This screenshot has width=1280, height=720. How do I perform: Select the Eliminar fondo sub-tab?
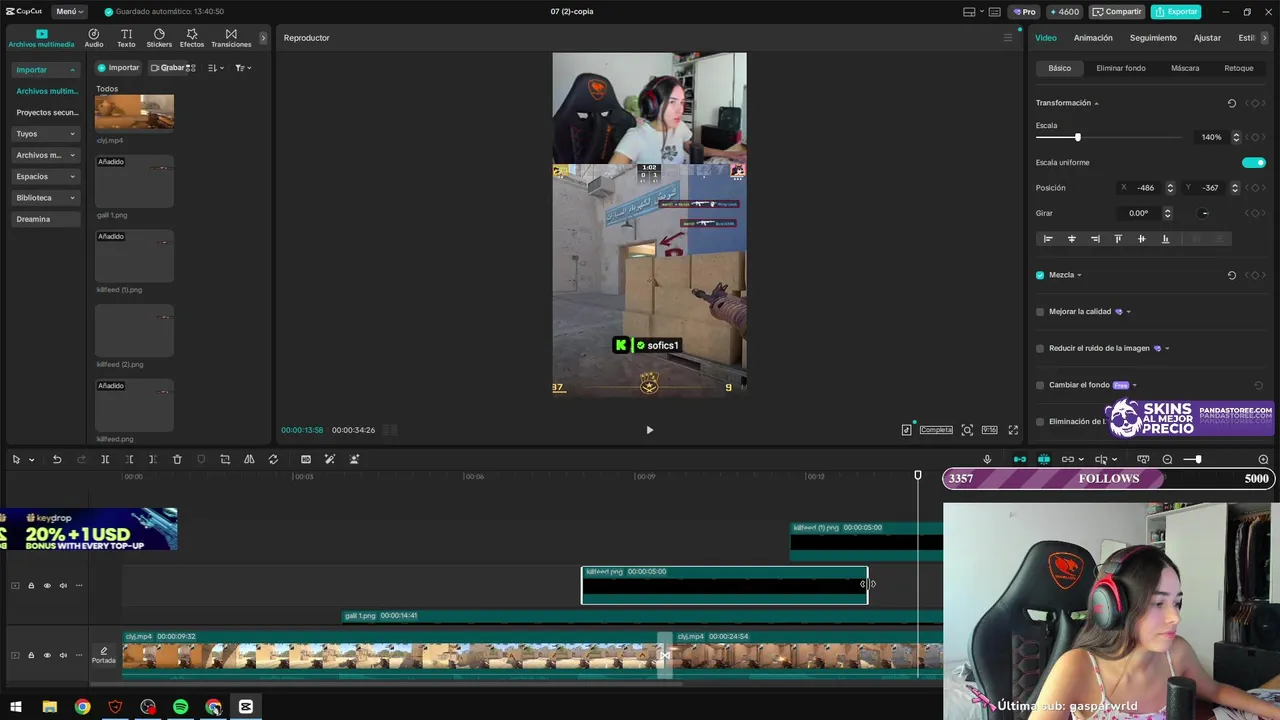(1121, 68)
